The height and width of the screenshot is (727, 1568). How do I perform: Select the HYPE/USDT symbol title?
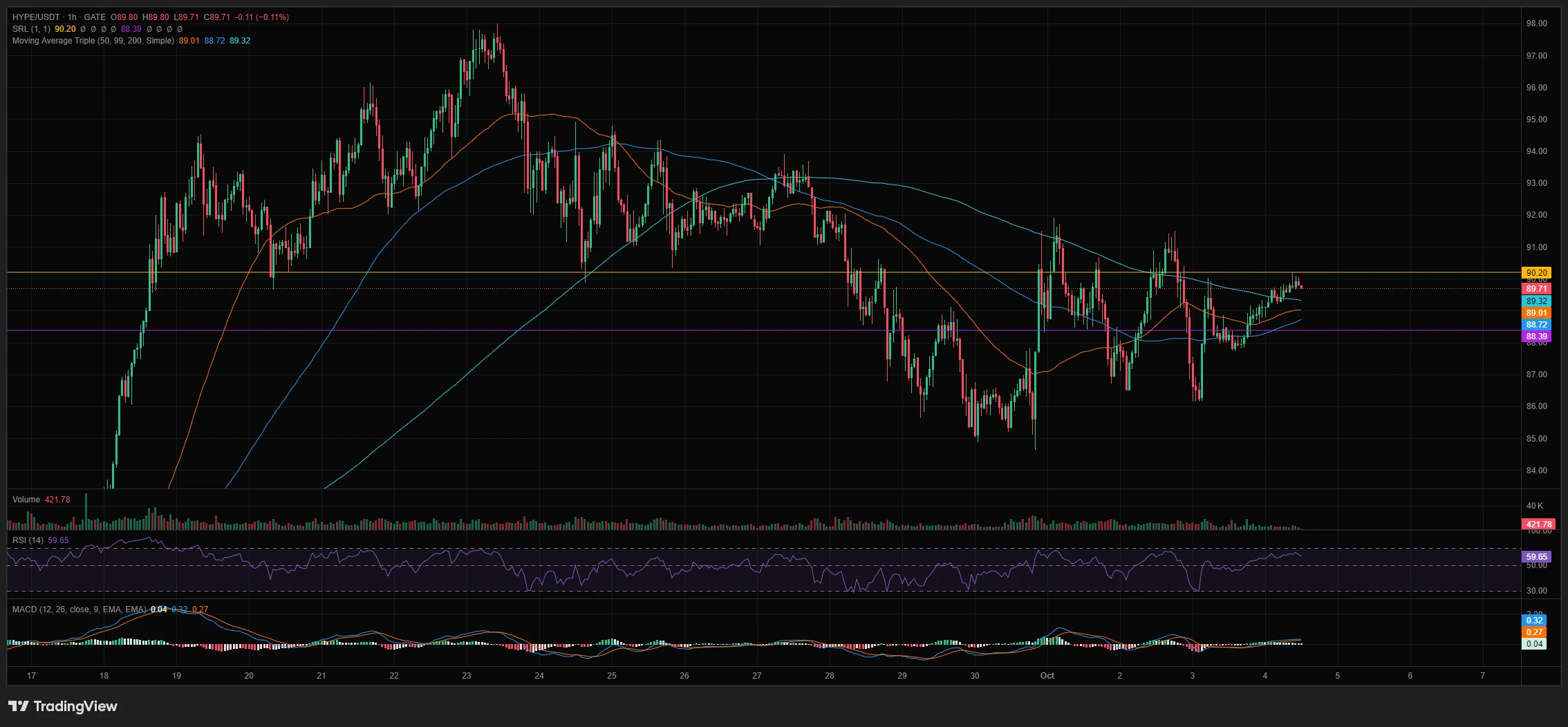point(37,17)
